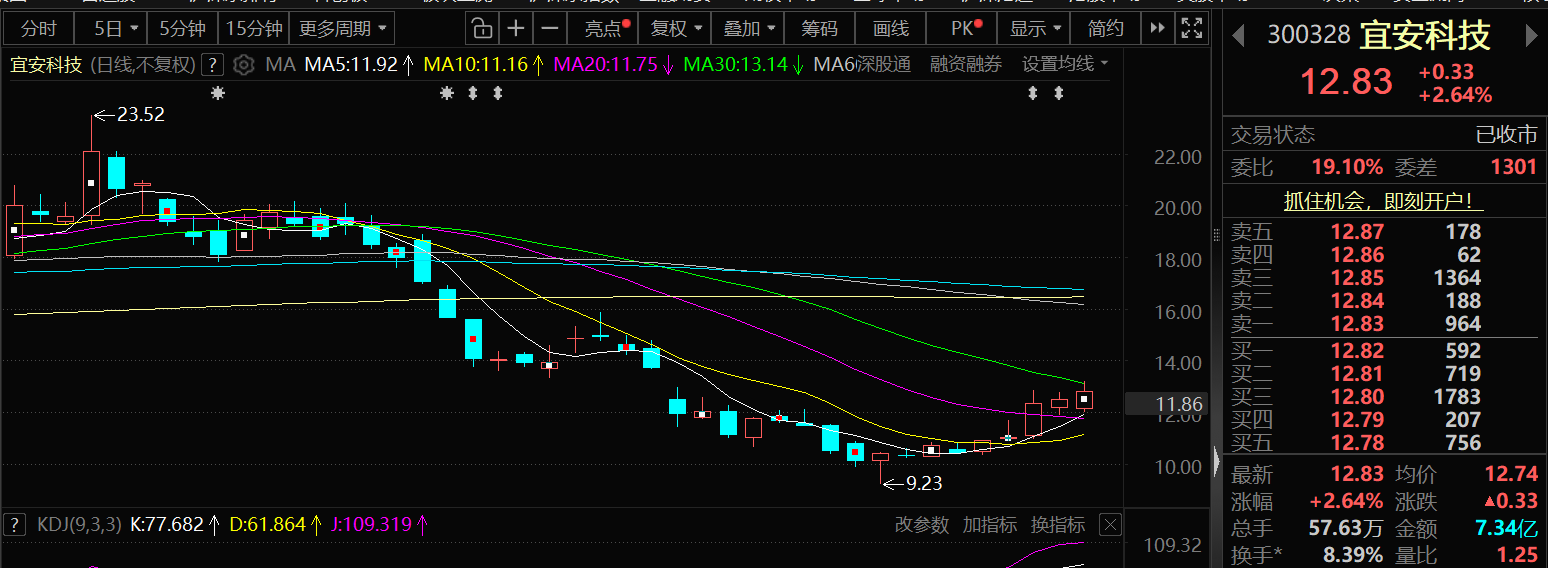This screenshot has width=1548, height=568.
Task: Open the 画线 drawing tools
Action: point(891,28)
